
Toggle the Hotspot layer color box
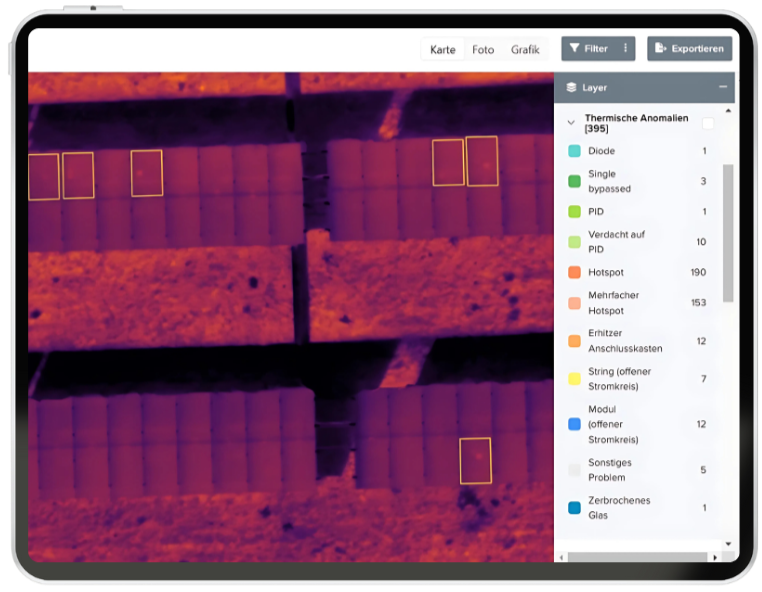(574, 272)
